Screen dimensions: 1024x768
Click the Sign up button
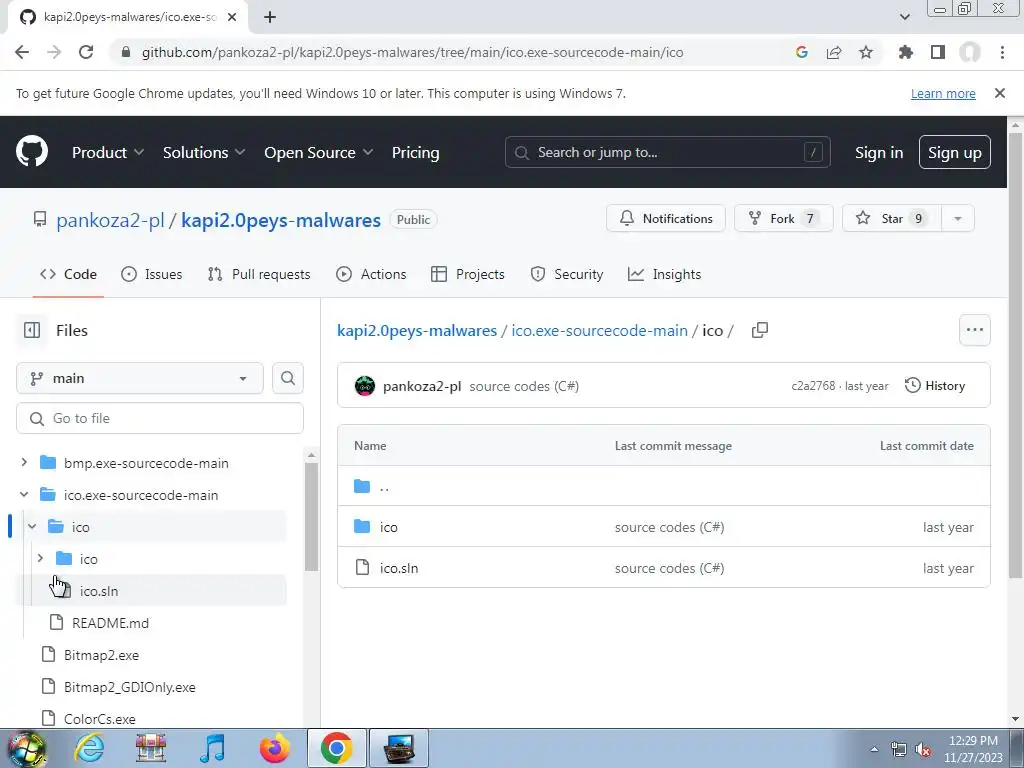click(x=955, y=152)
